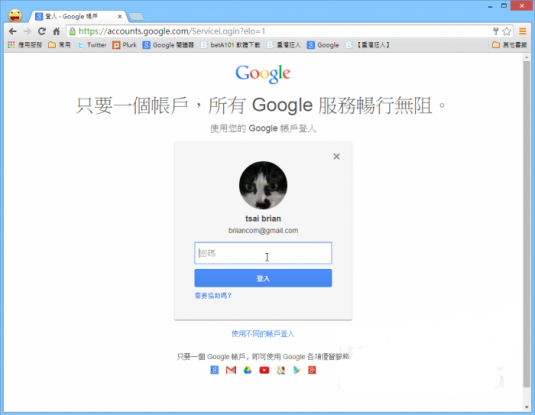Bookmark this page with the star icon
The width and height of the screenshot is (535, 415).
(507, 31)
